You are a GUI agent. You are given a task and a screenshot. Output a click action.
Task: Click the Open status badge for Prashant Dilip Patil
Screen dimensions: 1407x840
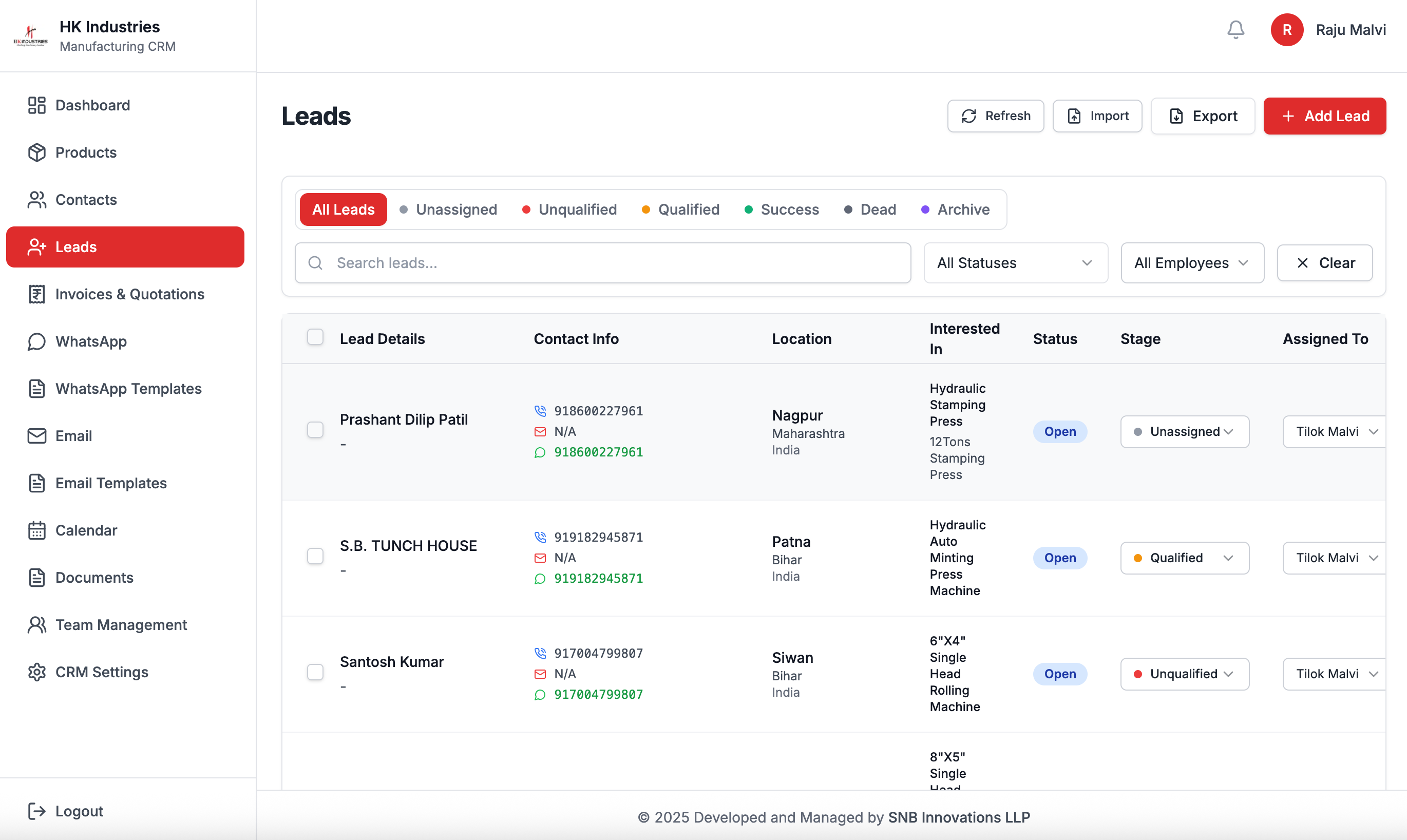1059,432
